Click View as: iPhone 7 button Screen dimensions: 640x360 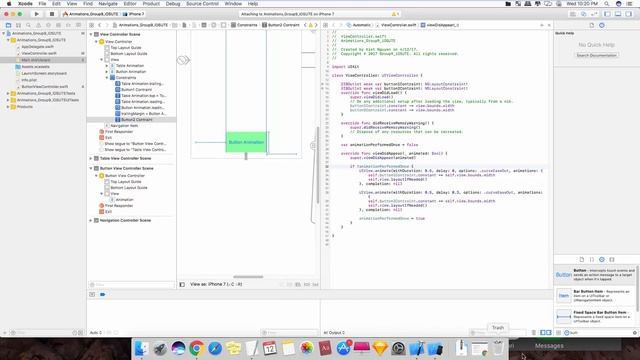[216, 284]
